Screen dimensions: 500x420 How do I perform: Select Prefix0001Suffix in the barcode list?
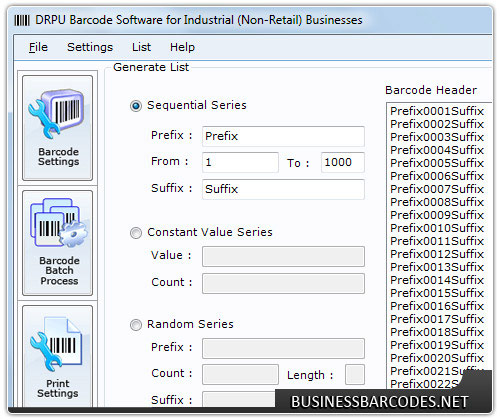437,111
